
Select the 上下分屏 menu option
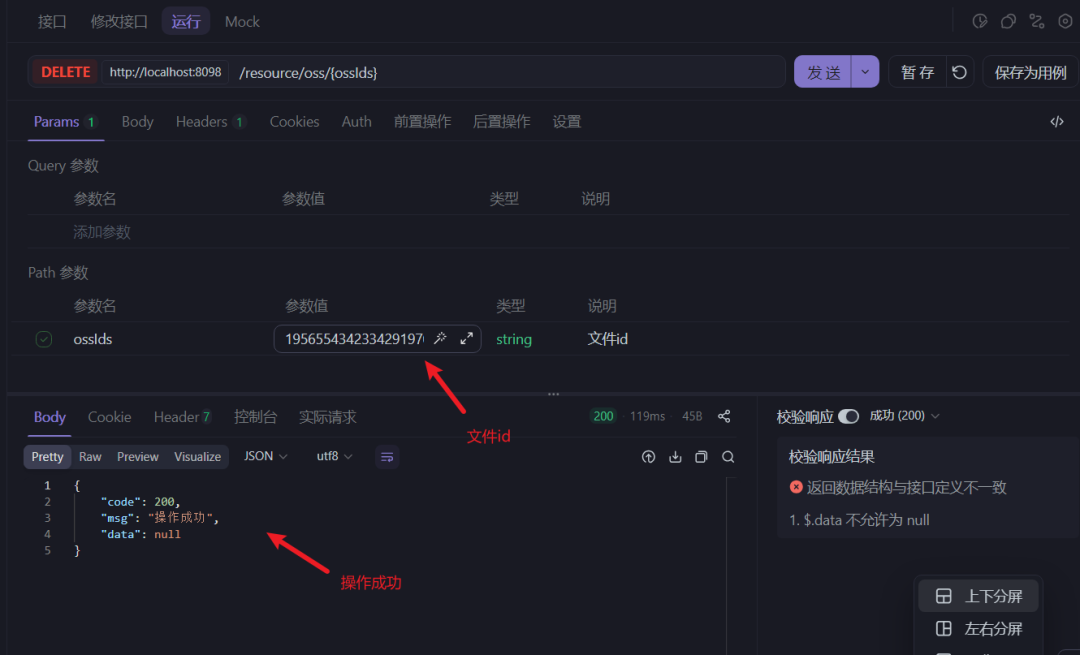978,596
